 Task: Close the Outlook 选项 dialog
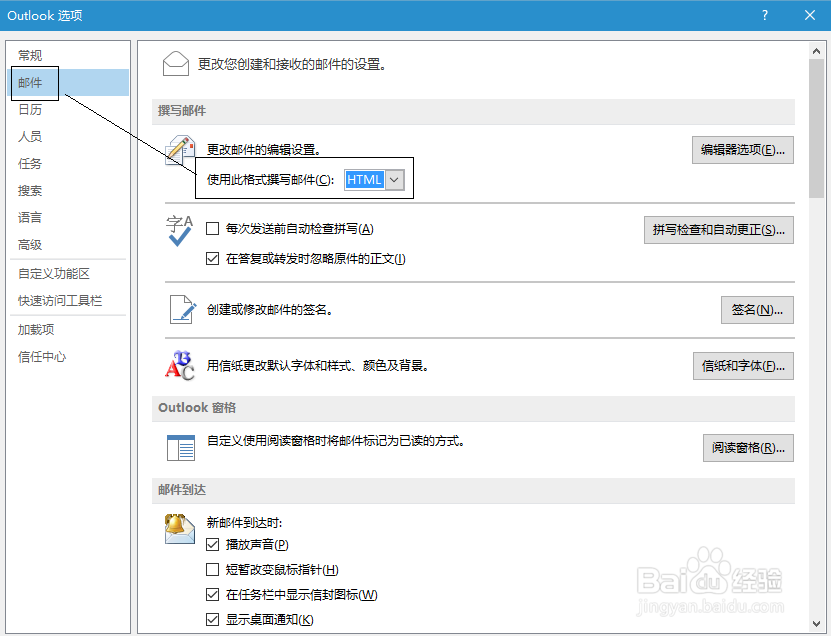(810, 15)
